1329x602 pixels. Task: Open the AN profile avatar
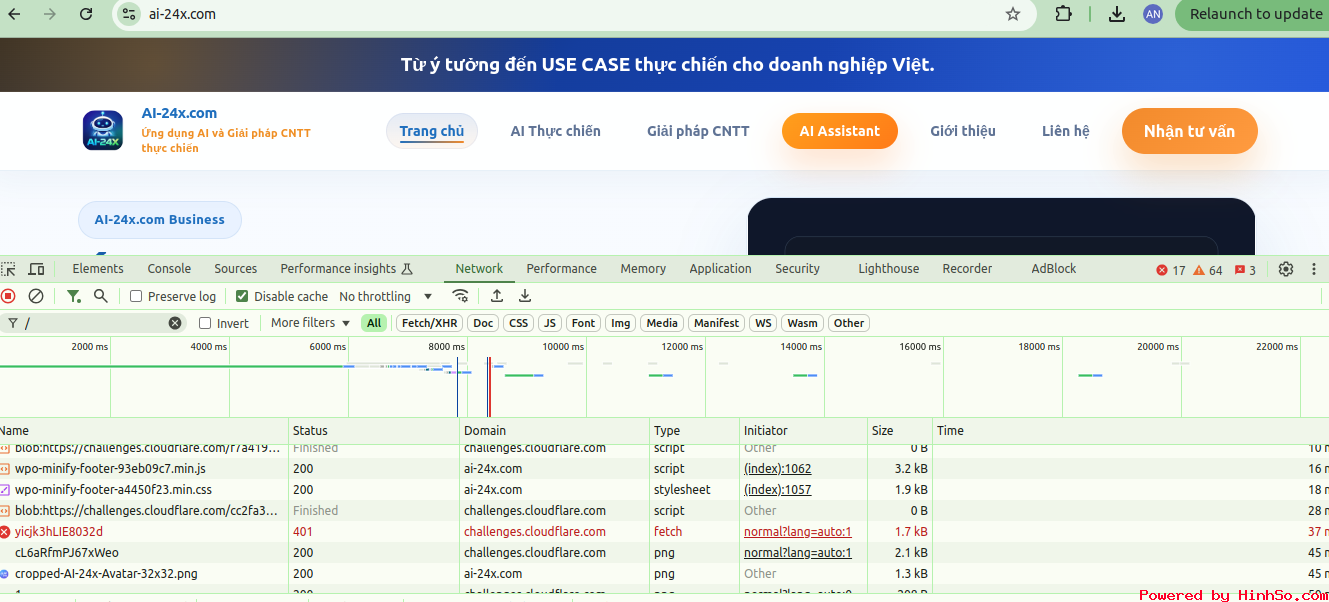1153,14
